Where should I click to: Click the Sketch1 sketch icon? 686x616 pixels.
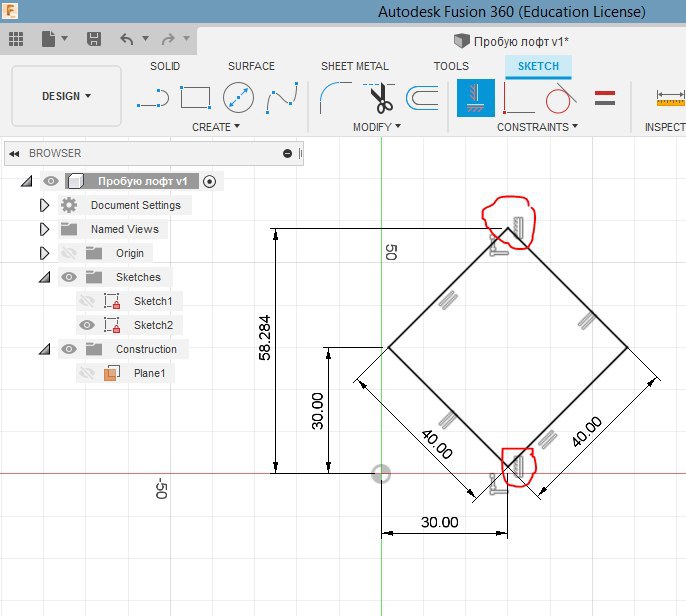[x=112, y=301]
